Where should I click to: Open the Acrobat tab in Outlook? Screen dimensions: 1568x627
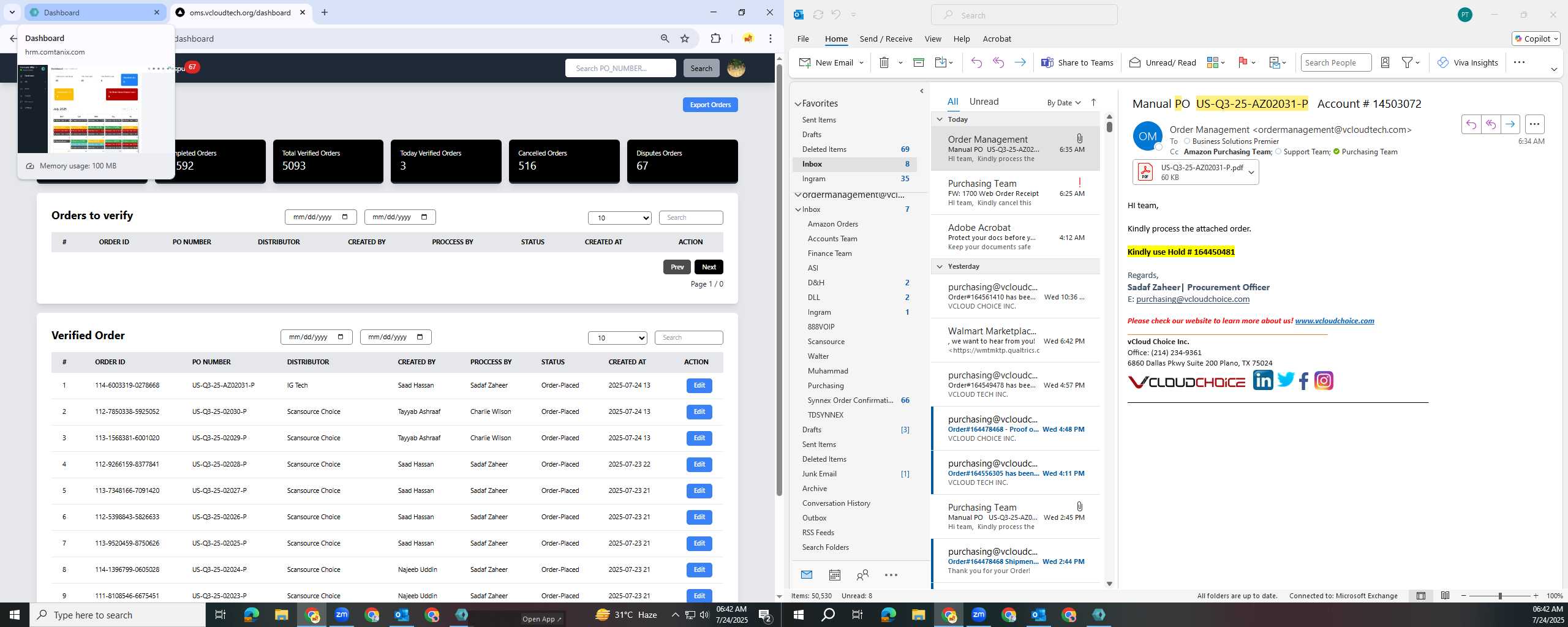tap(997, 39)
